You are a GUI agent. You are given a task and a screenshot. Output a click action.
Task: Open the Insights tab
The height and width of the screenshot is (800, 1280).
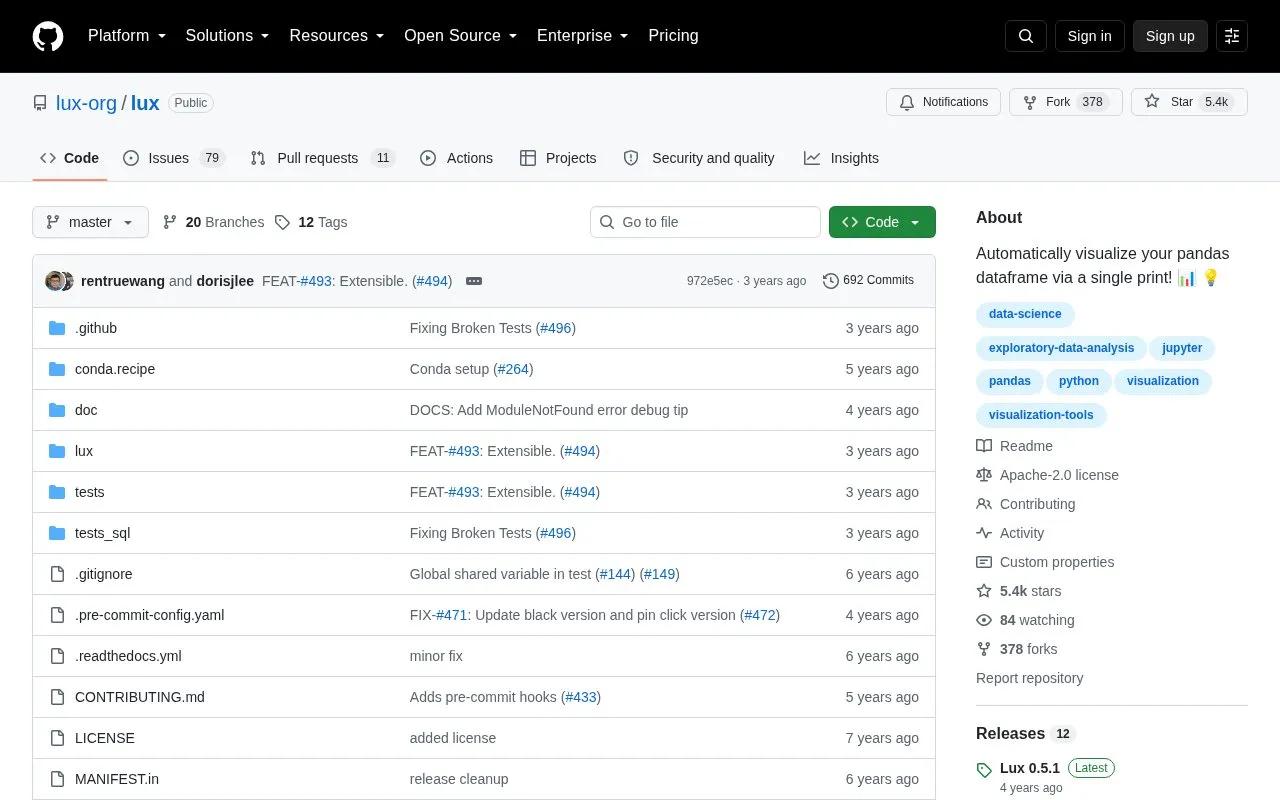point(841,158)
